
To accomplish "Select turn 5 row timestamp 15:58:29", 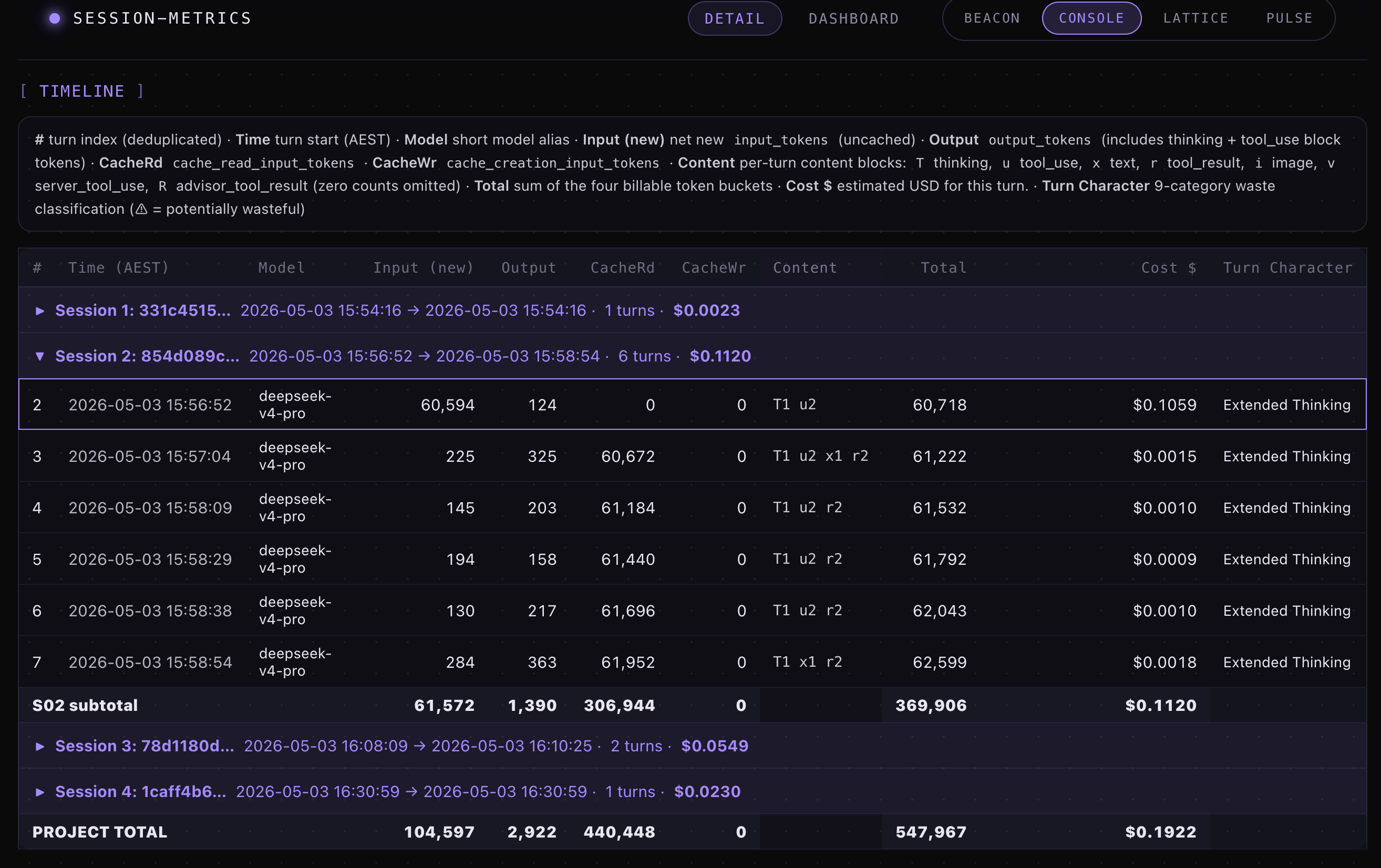I will (x=150, y=560).
